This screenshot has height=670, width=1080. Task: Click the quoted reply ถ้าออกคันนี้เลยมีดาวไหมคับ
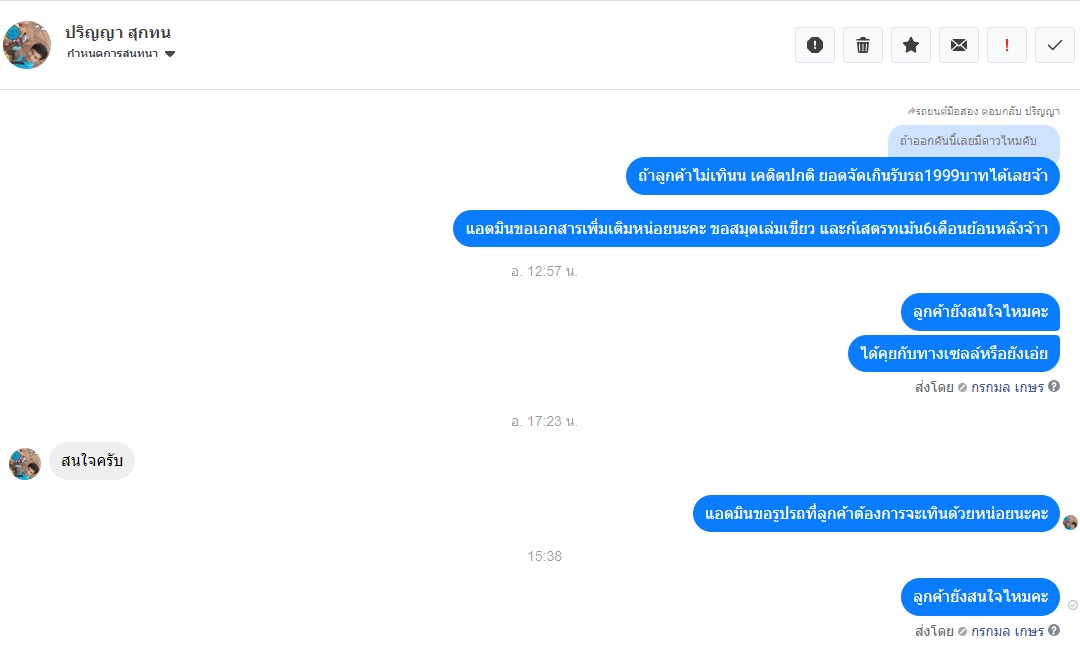pos(973,141)
